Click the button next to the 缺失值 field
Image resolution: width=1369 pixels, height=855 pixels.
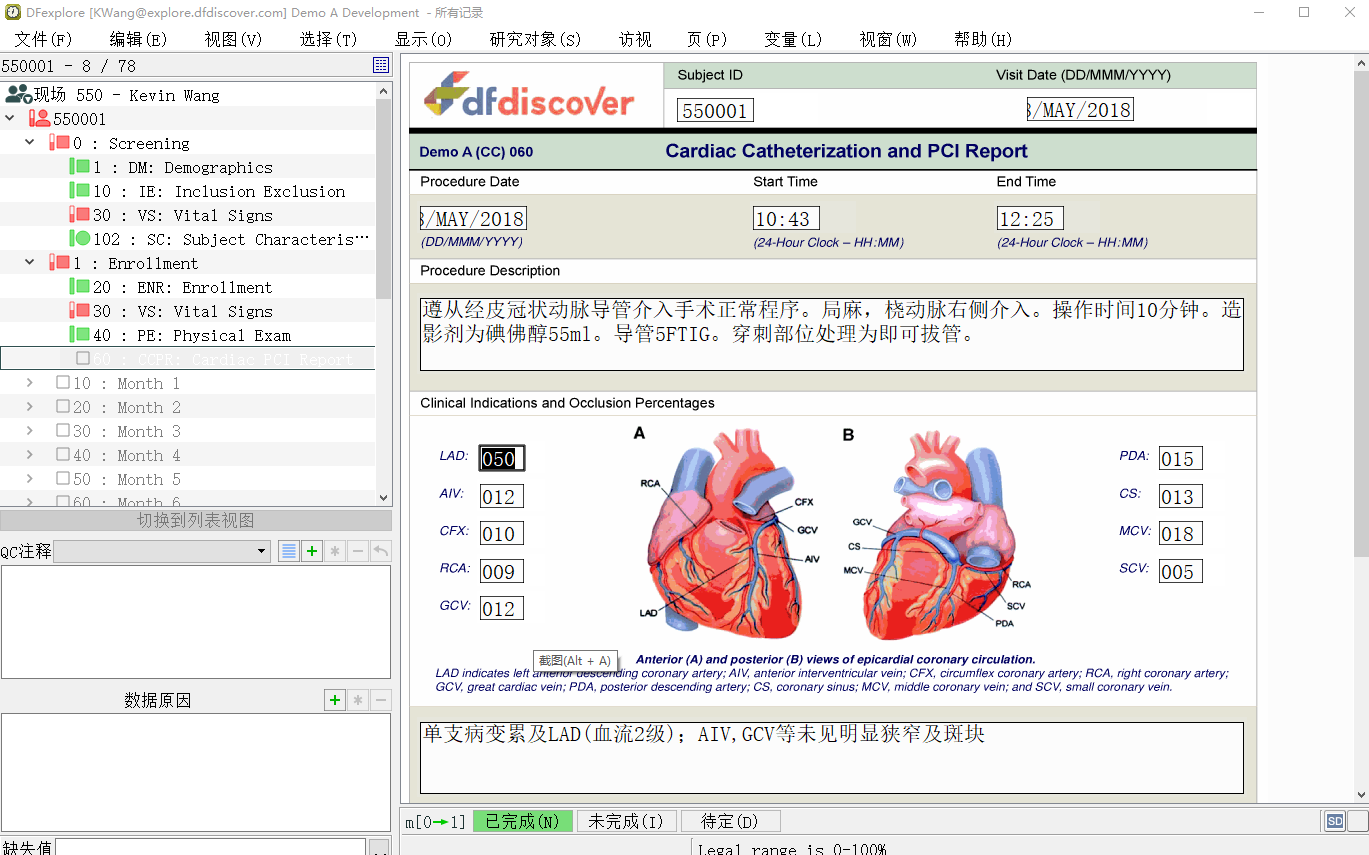pyautogui.click(x=380, y=848)
